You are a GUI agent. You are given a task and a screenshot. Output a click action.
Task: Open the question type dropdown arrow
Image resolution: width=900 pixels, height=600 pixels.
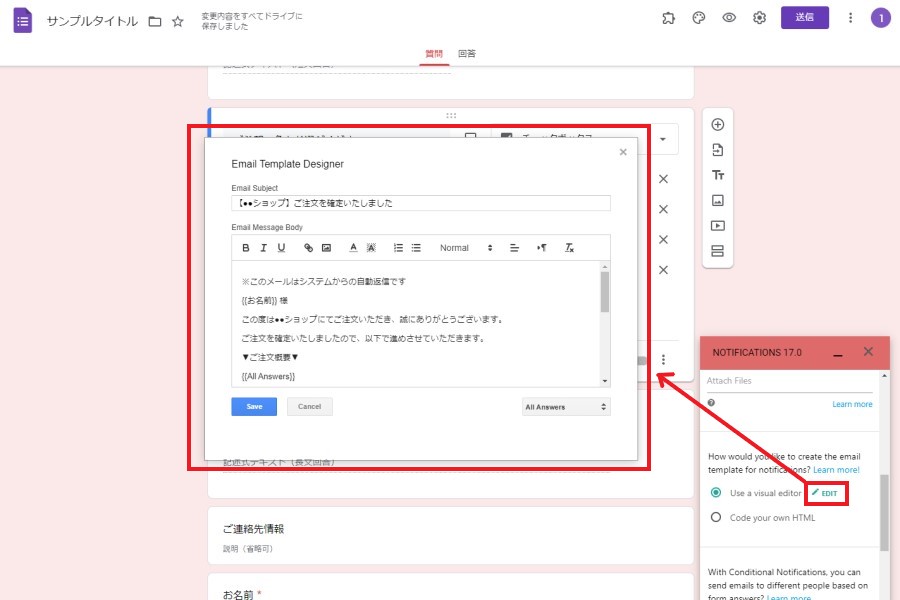pyautogui.click(x=663, y=139)
